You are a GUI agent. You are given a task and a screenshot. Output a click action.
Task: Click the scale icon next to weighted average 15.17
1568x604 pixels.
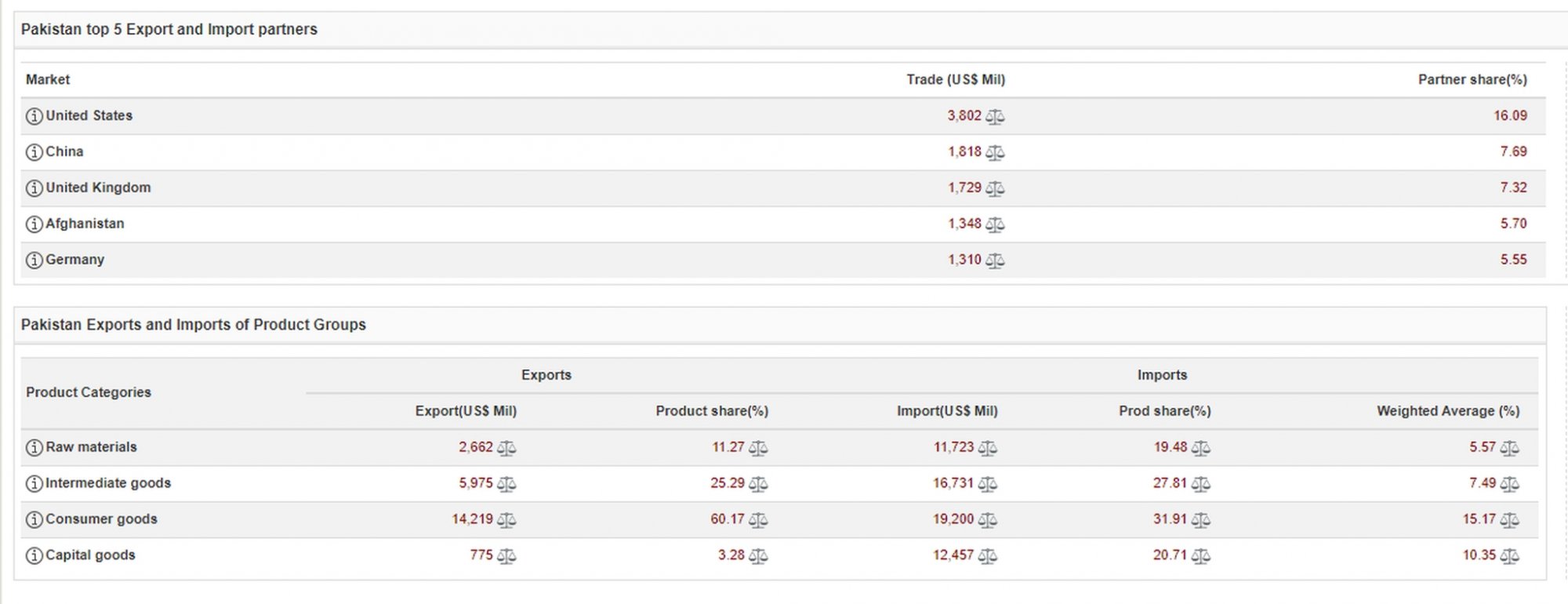pos(1510,521)
